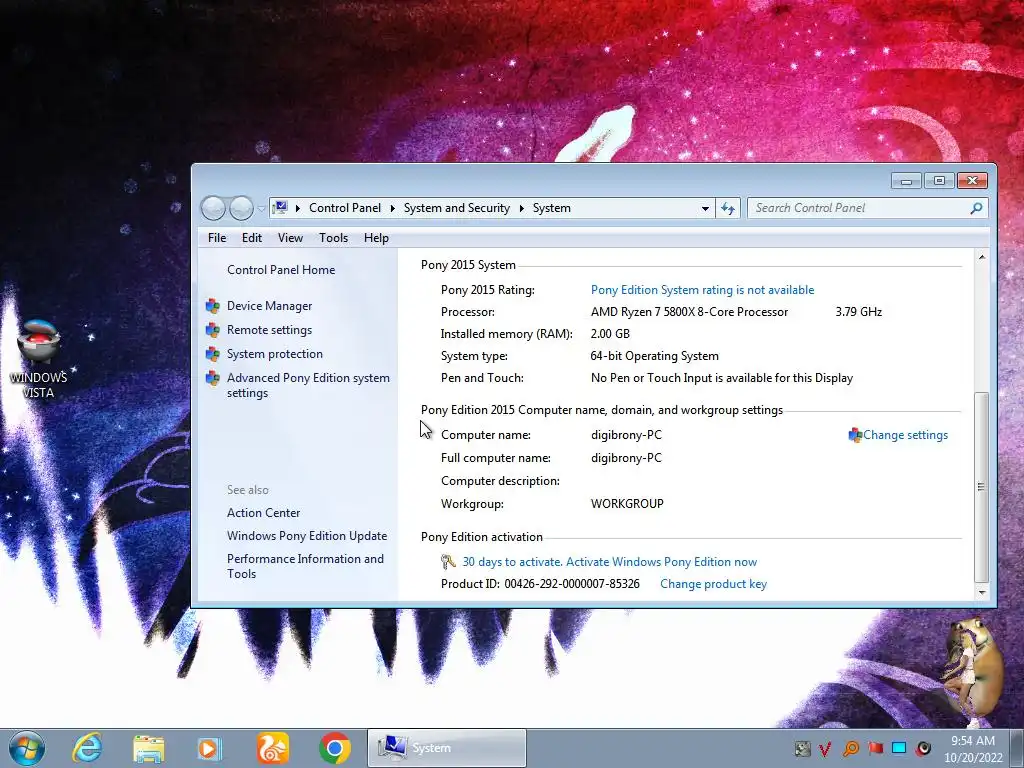Click the cyan monitor network tray icon
1024x768 pixels.
tap(899, 748)
